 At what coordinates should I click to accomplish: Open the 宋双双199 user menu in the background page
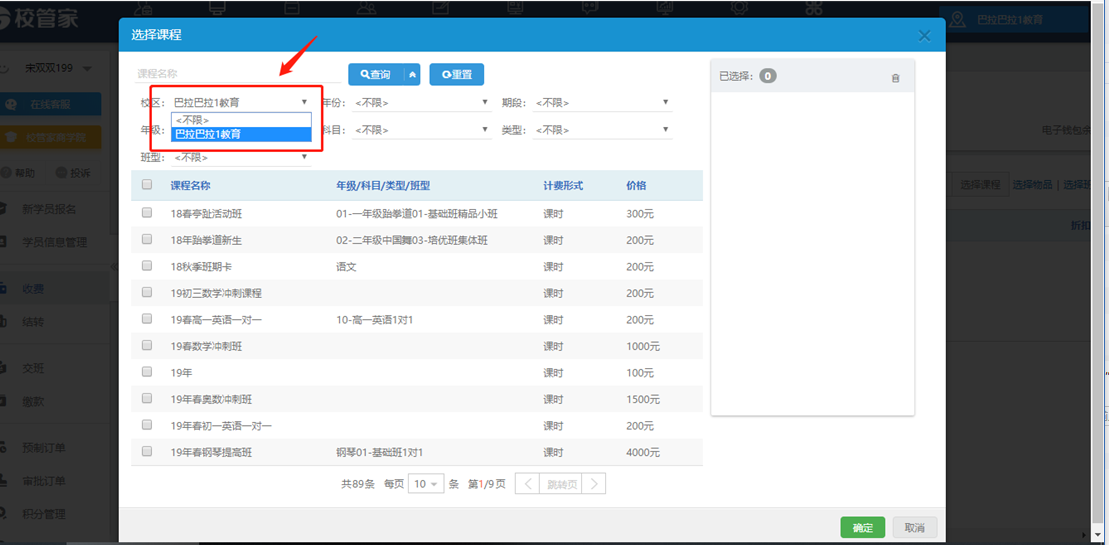click(58, 69)
